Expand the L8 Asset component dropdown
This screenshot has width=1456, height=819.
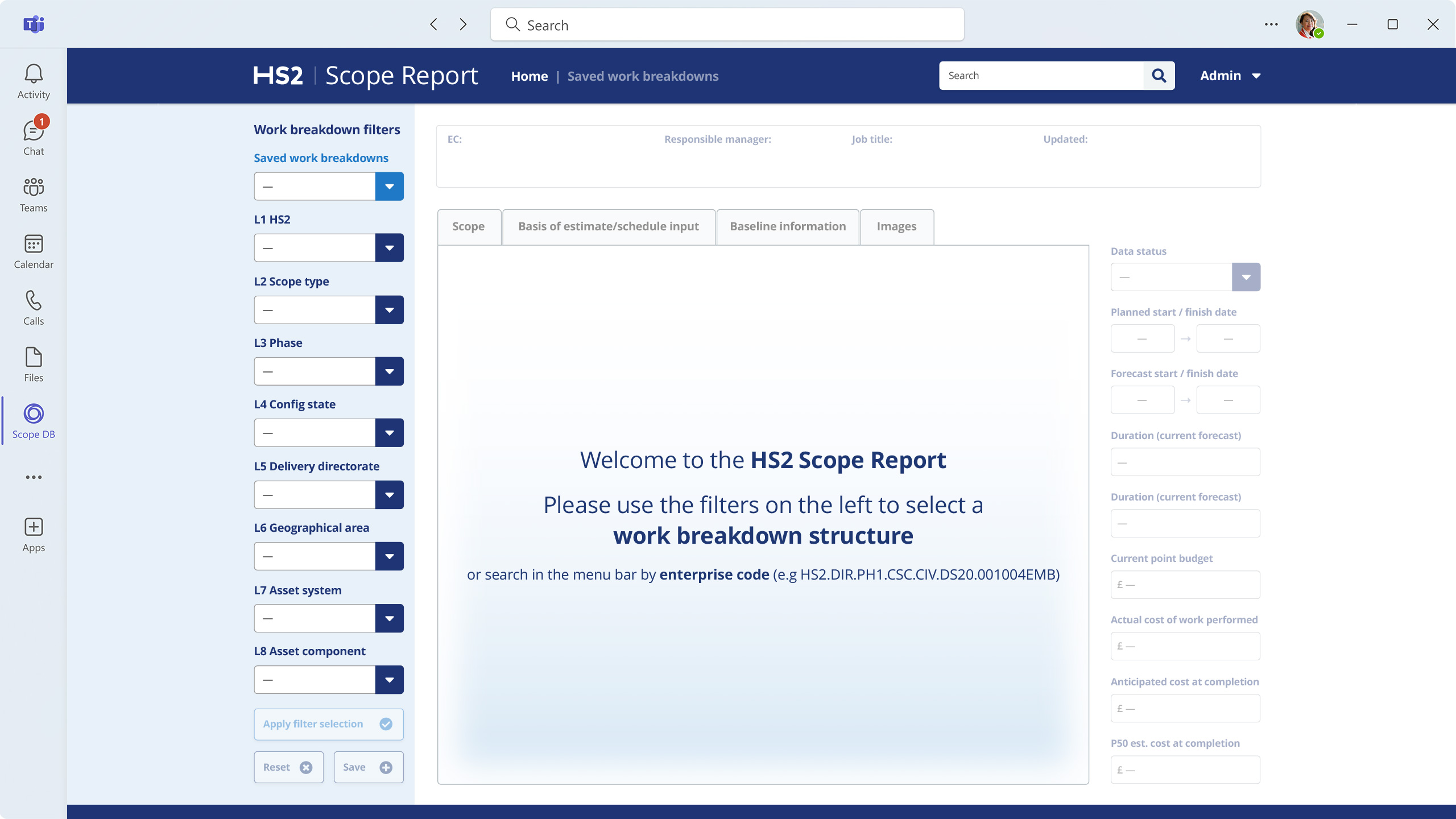(389, 680)
